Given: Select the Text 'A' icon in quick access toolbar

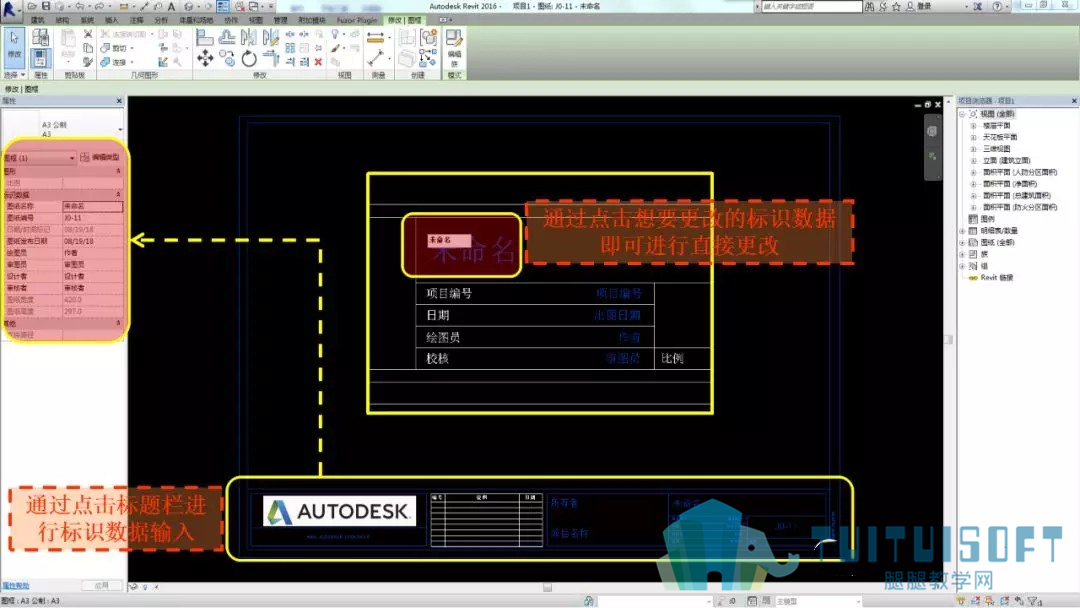Looking at the screenshot, I should (x=172, y=6).
